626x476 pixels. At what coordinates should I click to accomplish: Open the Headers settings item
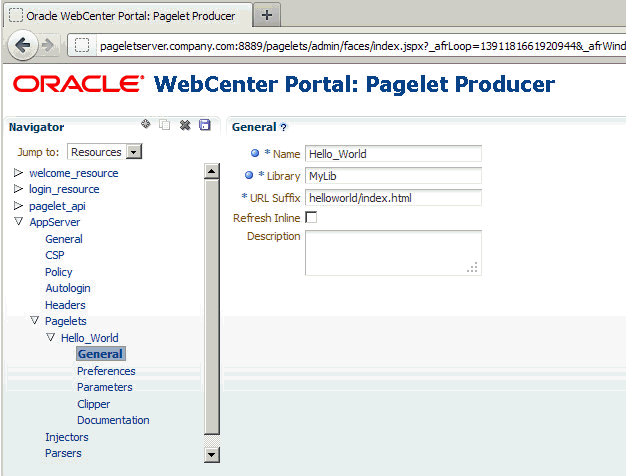point(65,305)
